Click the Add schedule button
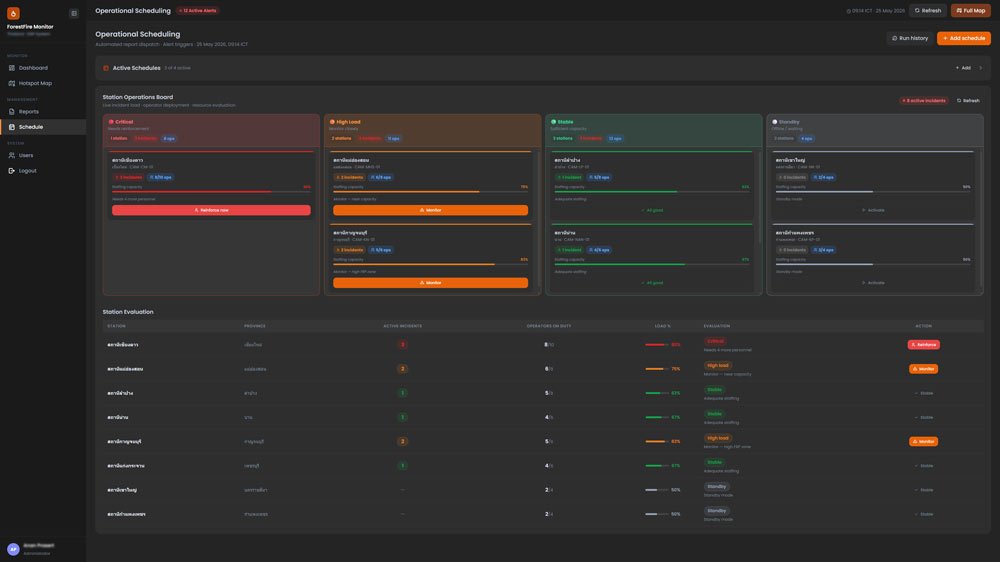The width and height of the screenshot is (1000, 562). tap(964, 38)
